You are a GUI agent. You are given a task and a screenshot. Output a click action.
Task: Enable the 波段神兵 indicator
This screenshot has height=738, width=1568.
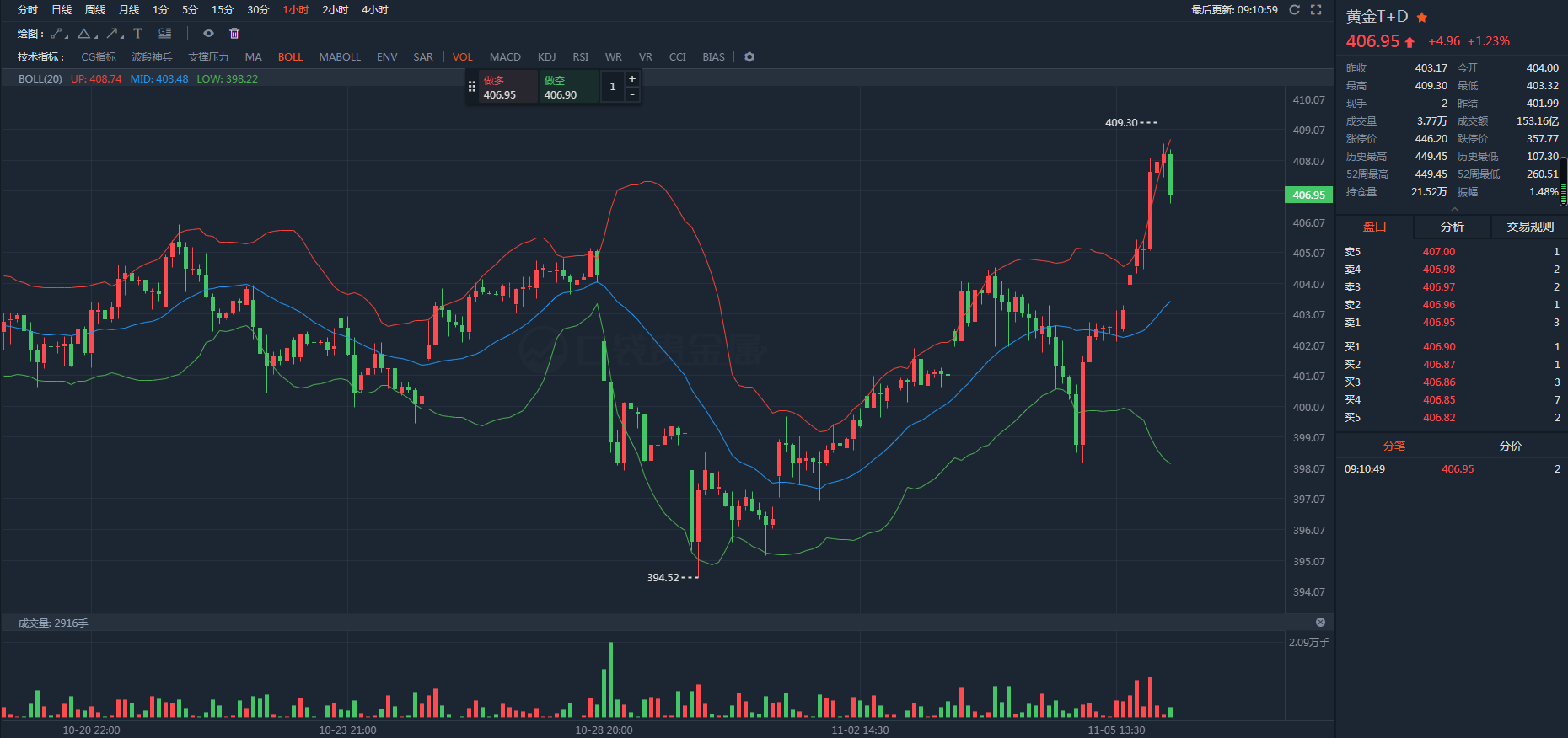click(152, 57)
